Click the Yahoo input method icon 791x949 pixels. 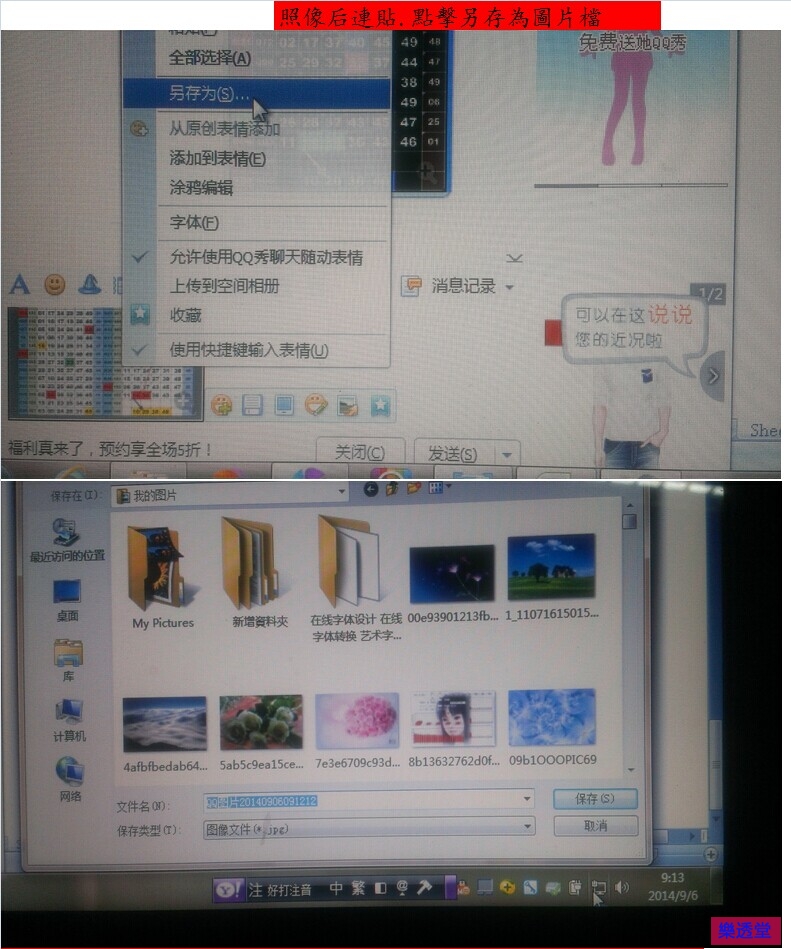[229, 889]
